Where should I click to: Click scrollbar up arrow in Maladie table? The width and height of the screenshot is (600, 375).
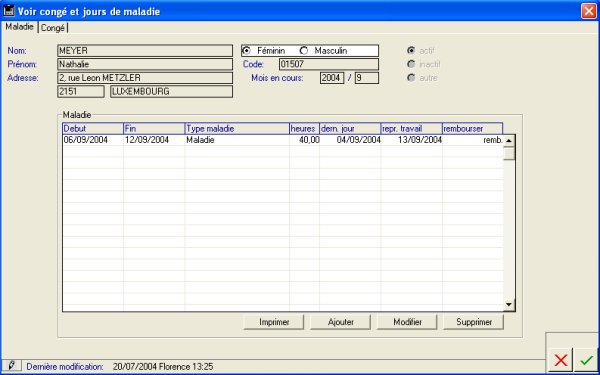point(509,140)
